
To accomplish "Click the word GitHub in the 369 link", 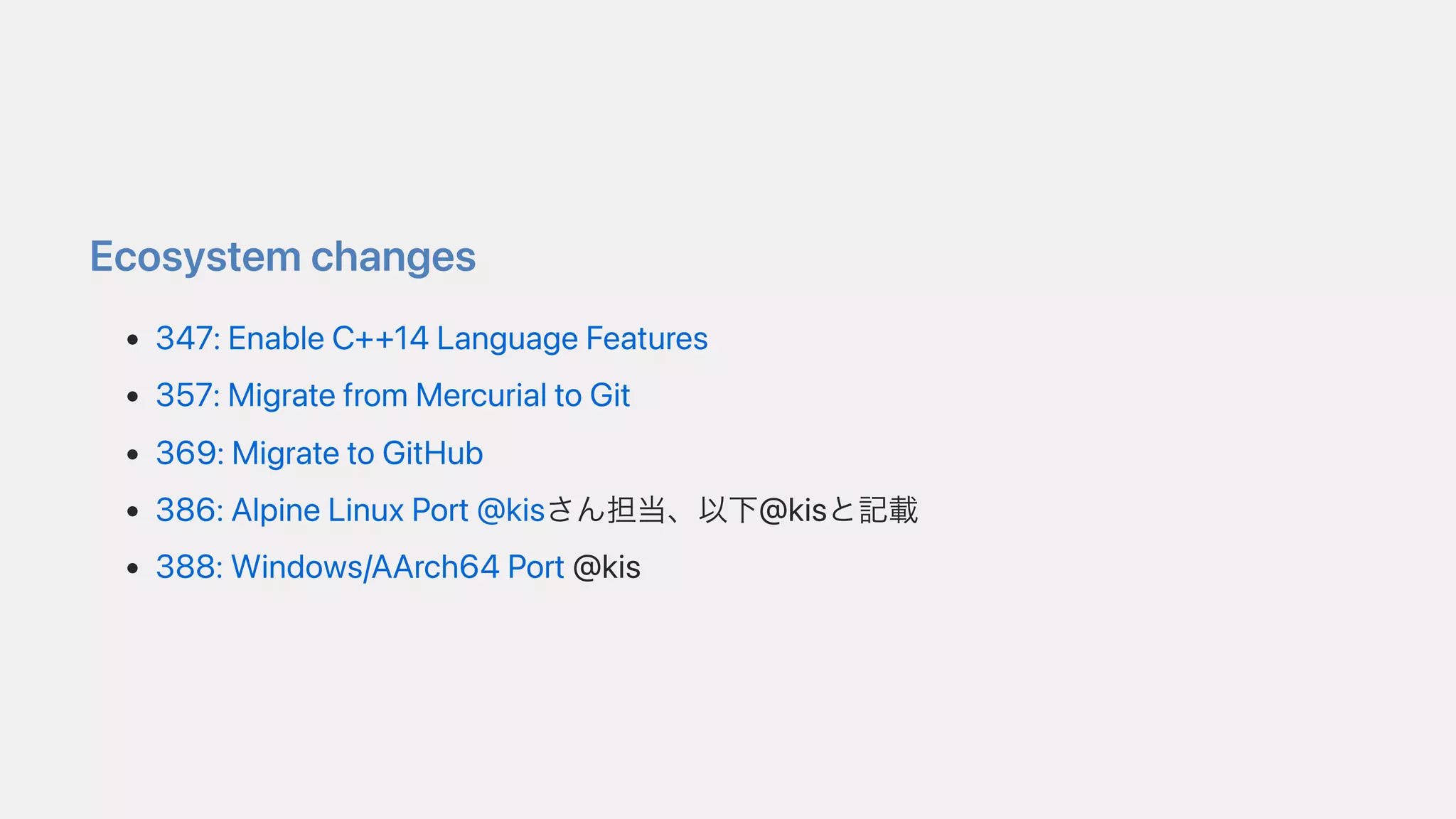I will tap(432, 454).
